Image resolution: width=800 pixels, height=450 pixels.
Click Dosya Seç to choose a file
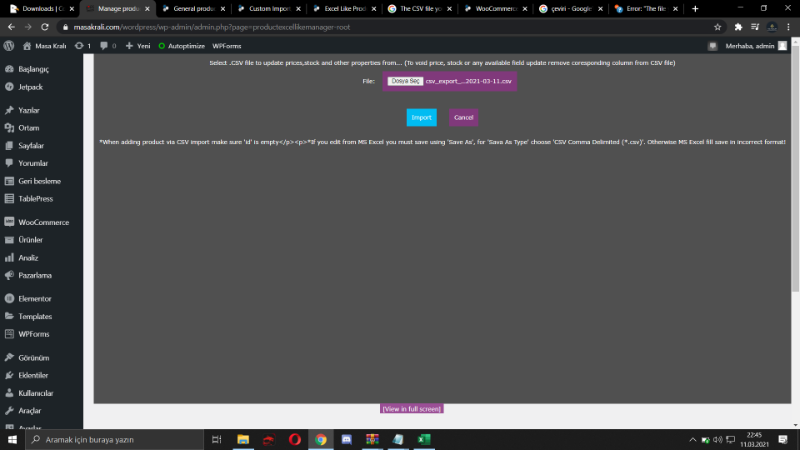[x=404, y=81]
